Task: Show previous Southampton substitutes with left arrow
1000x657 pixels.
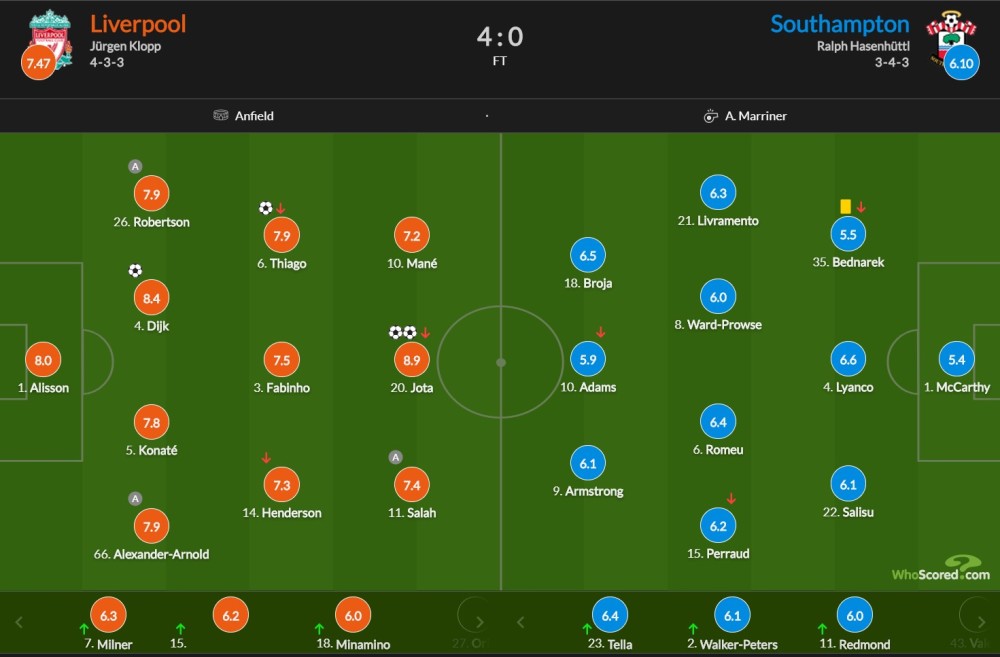Action: point(520,622)
